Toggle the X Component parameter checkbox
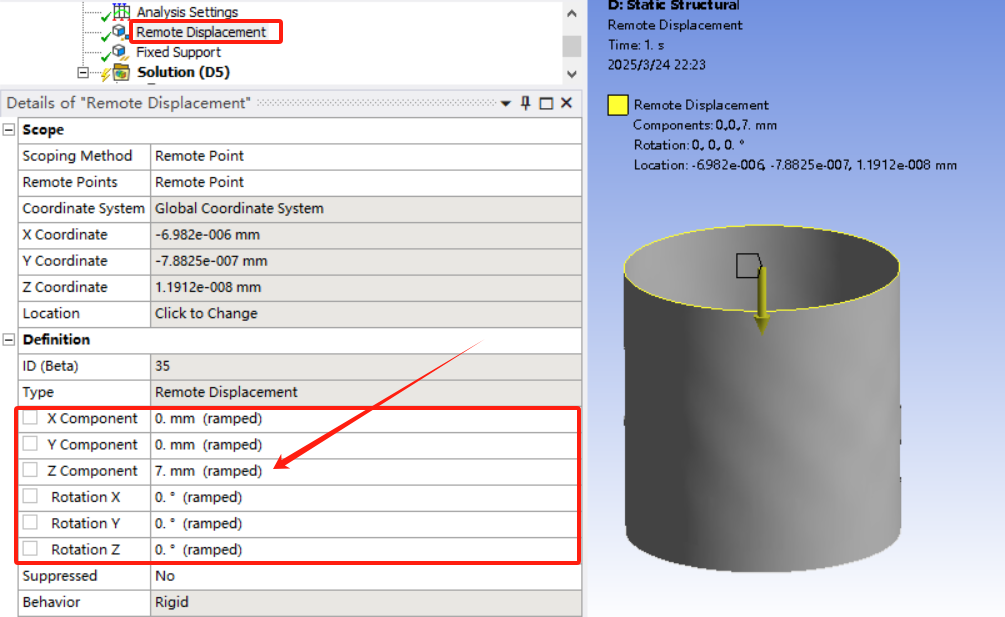 (30, 418)
